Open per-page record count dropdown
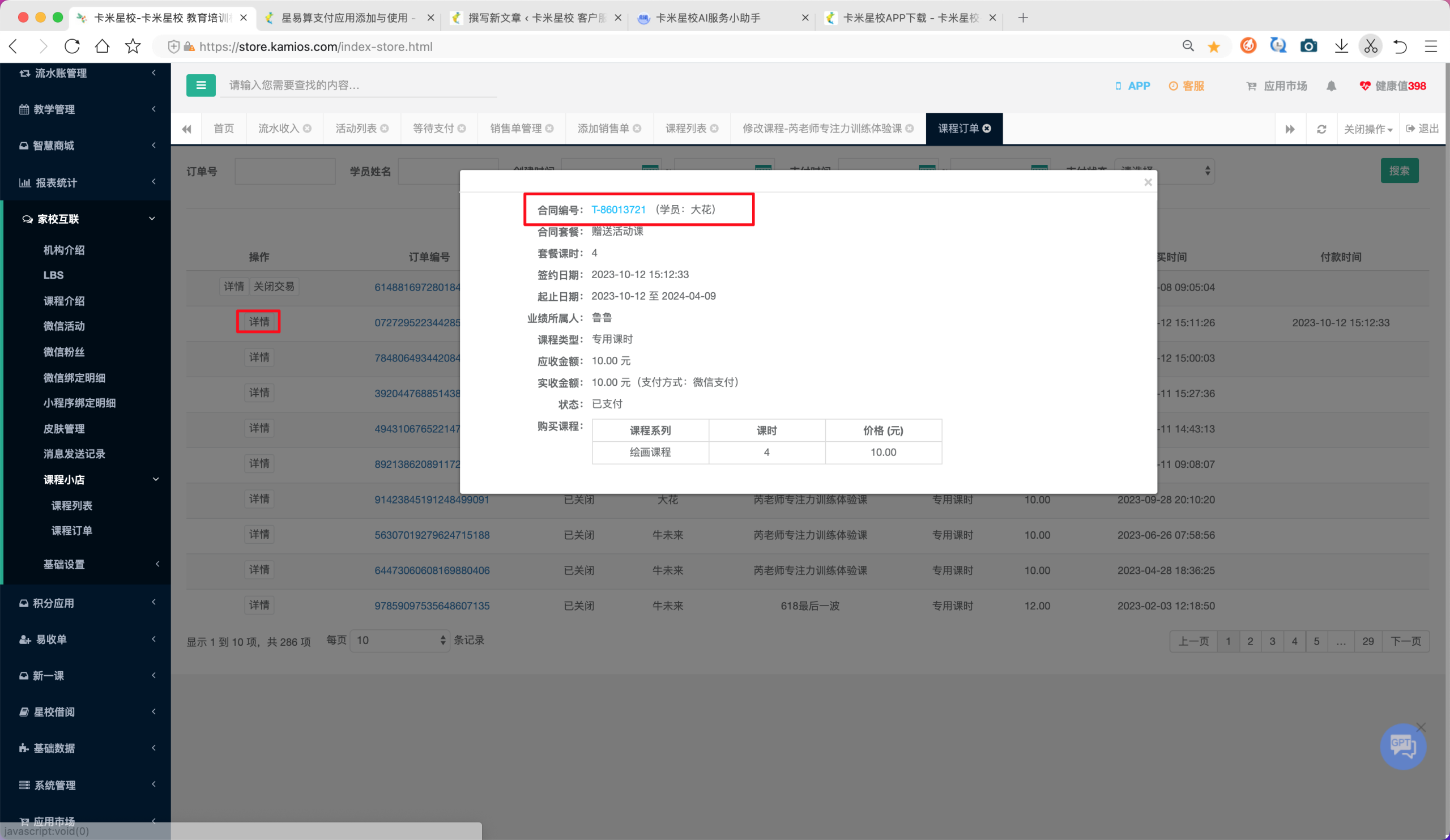Image resolution: width=1450 pixels, height=840 pixels. click(x=400, y=641)
